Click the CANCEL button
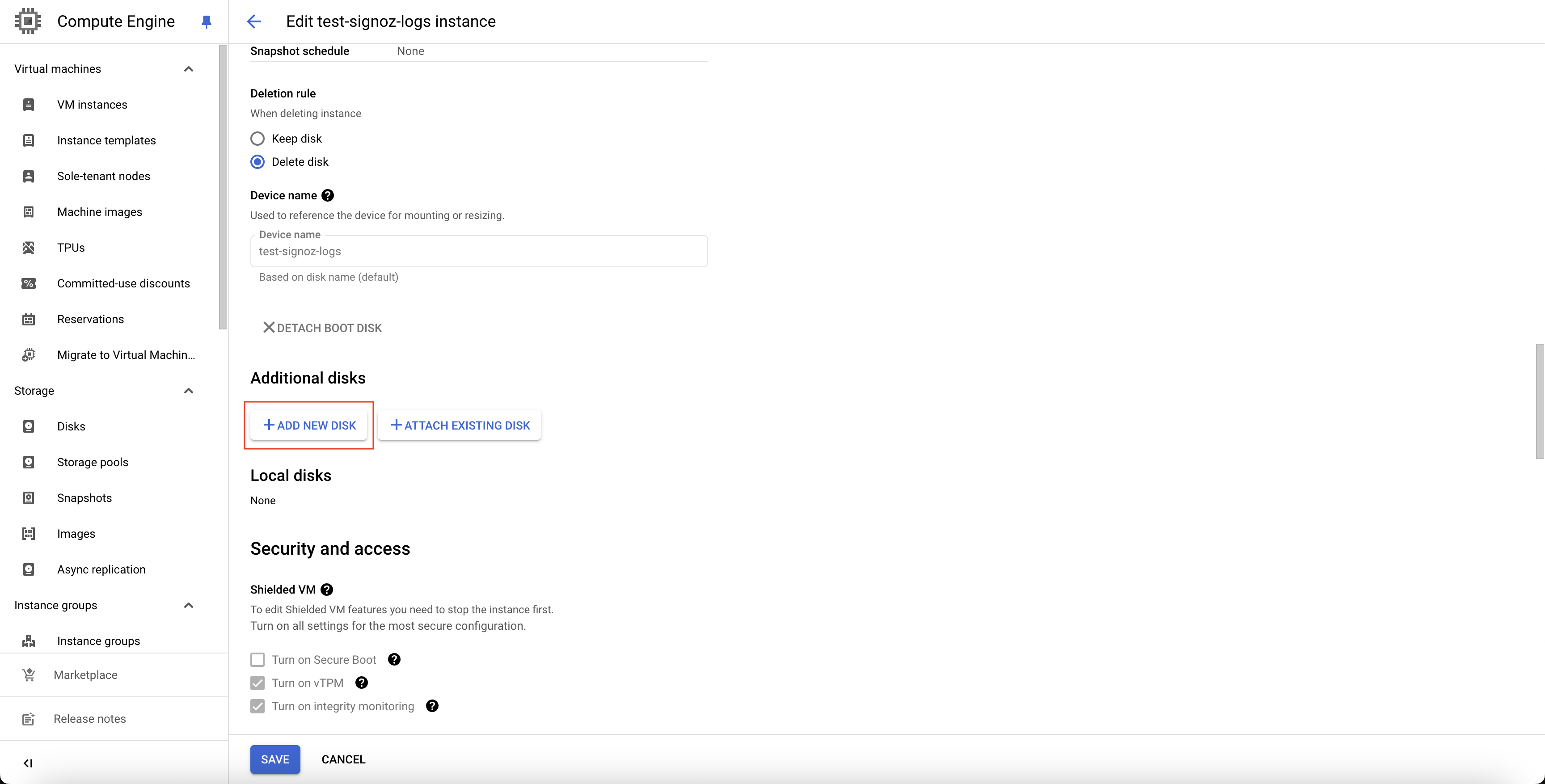 click(344, 759)
